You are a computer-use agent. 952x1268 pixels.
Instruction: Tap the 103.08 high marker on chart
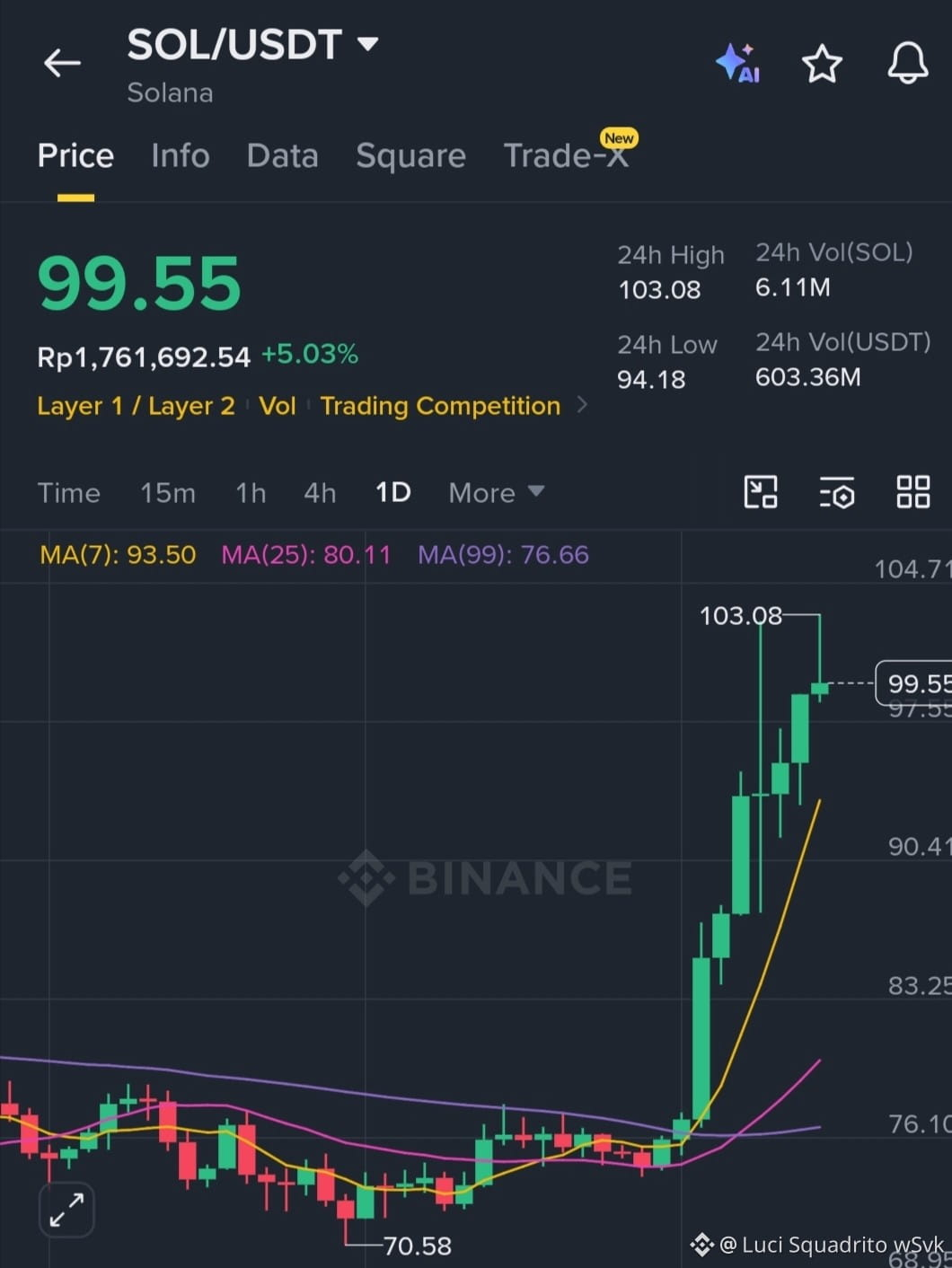(741, 616)
